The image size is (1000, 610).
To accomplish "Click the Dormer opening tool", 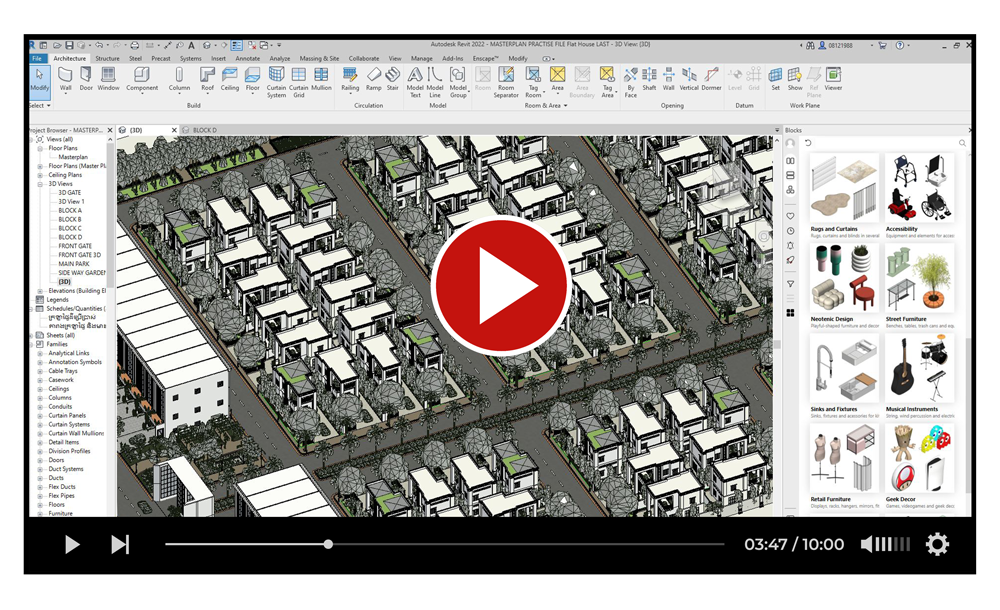I will point(711,78).
